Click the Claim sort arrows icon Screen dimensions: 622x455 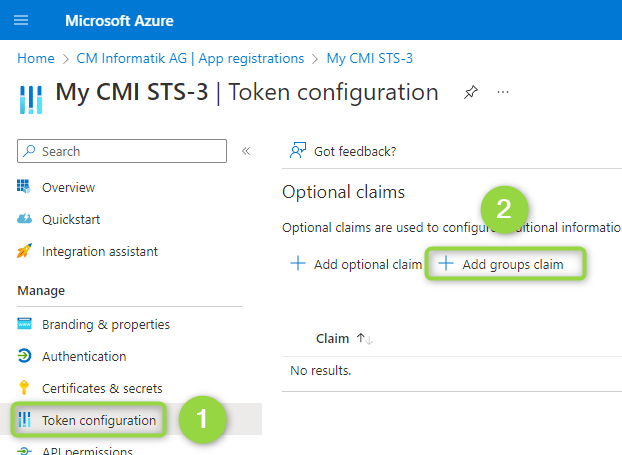tap(365, 339)
